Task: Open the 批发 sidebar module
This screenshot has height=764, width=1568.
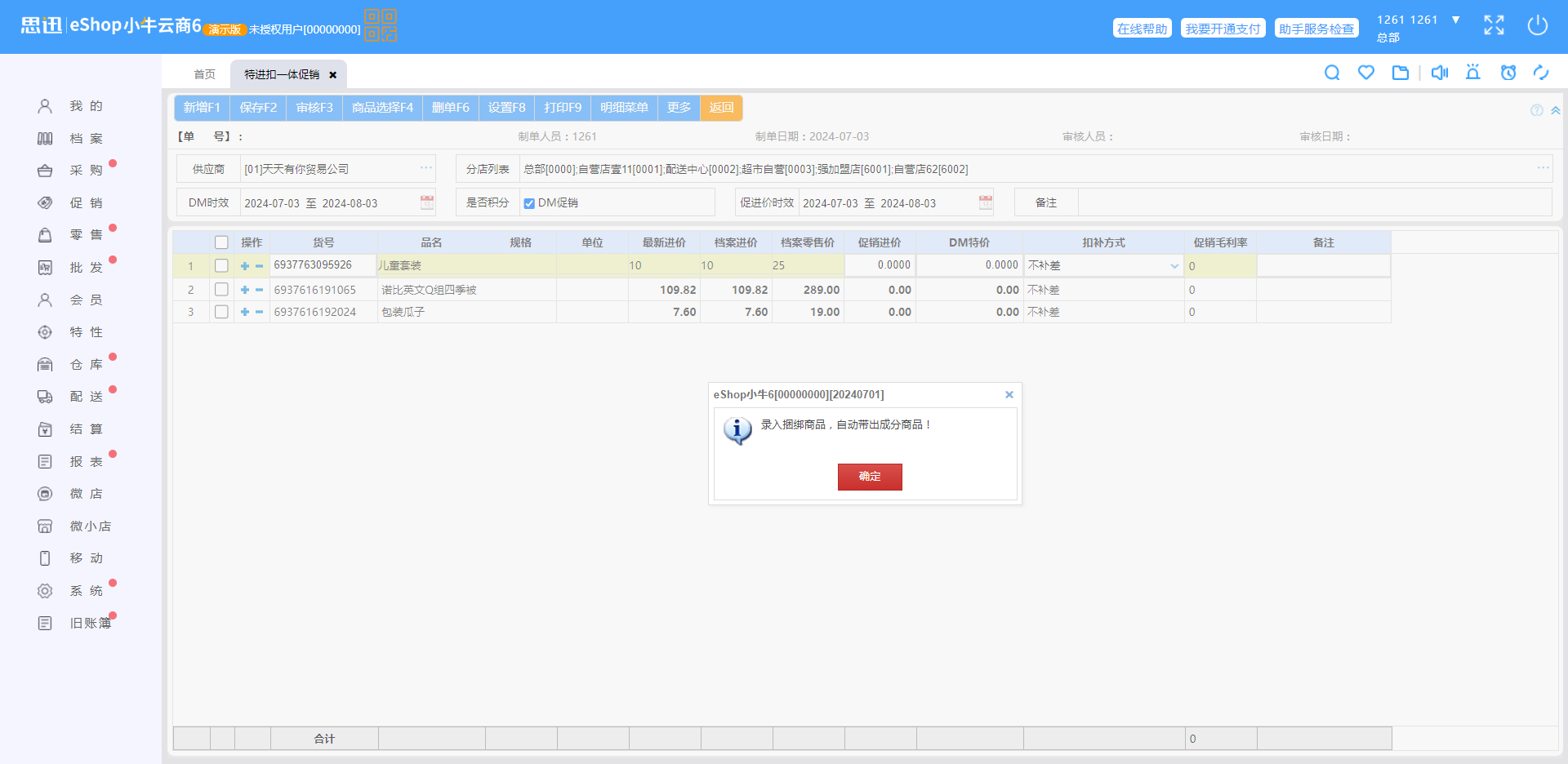Action: point(72,268)
